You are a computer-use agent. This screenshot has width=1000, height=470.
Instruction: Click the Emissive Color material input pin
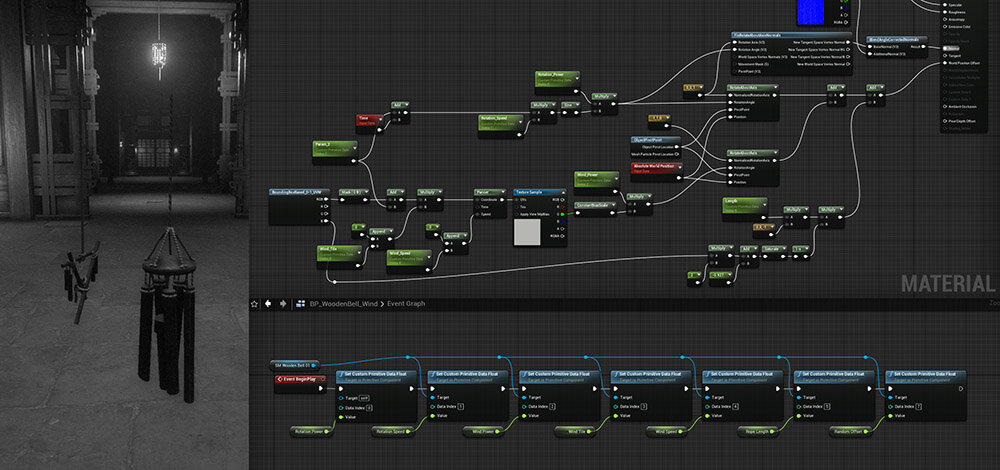(945, 27)
